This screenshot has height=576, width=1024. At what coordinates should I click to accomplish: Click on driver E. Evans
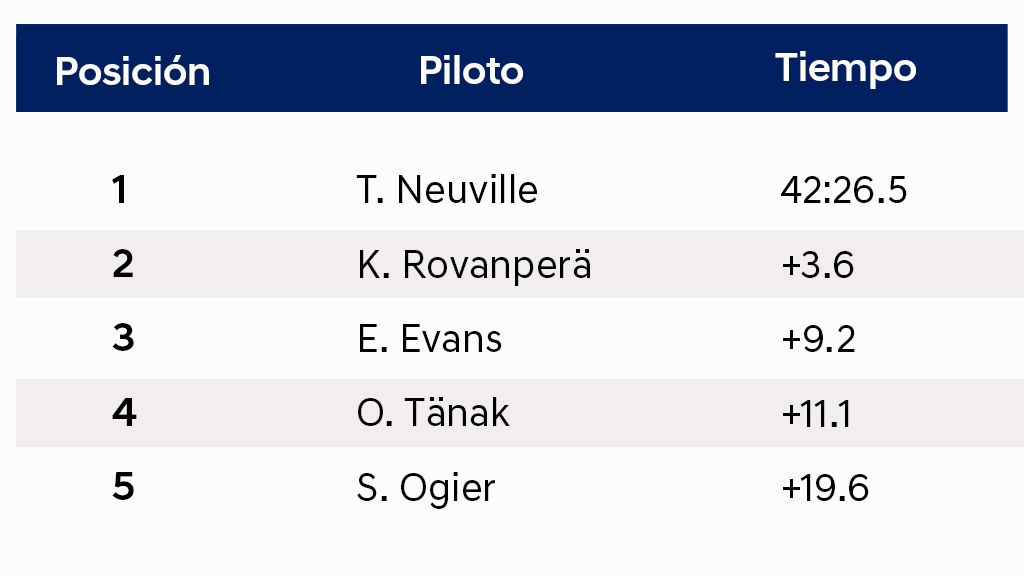(x=429, y=339)
